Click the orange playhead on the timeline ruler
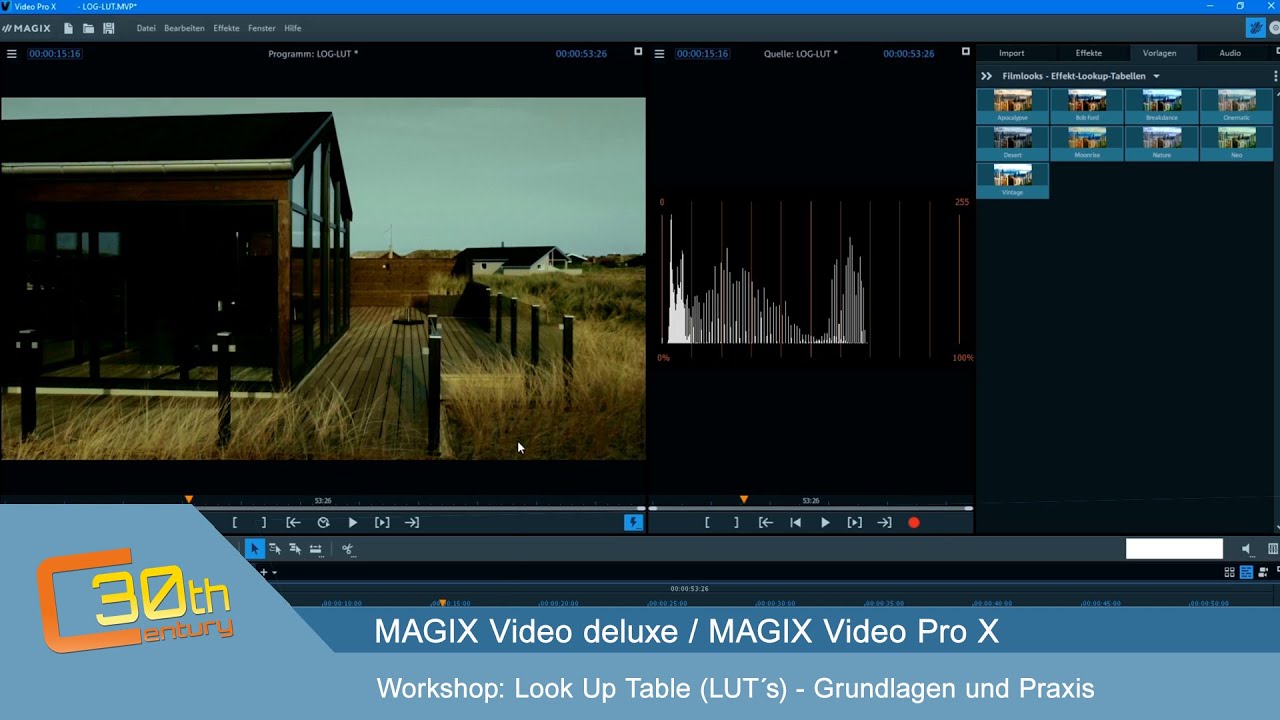 pyautogui.click(x=442, y=603)
